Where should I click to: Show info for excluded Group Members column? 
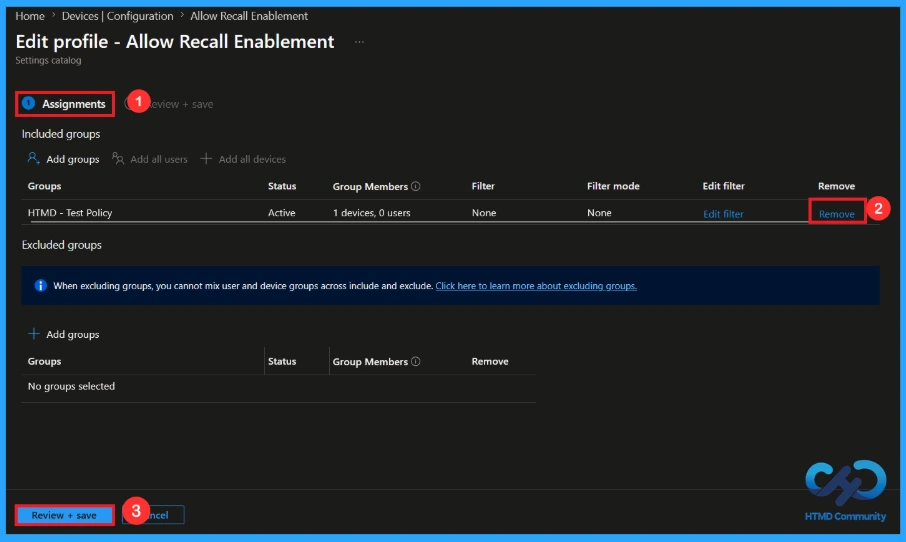point(415,361)
